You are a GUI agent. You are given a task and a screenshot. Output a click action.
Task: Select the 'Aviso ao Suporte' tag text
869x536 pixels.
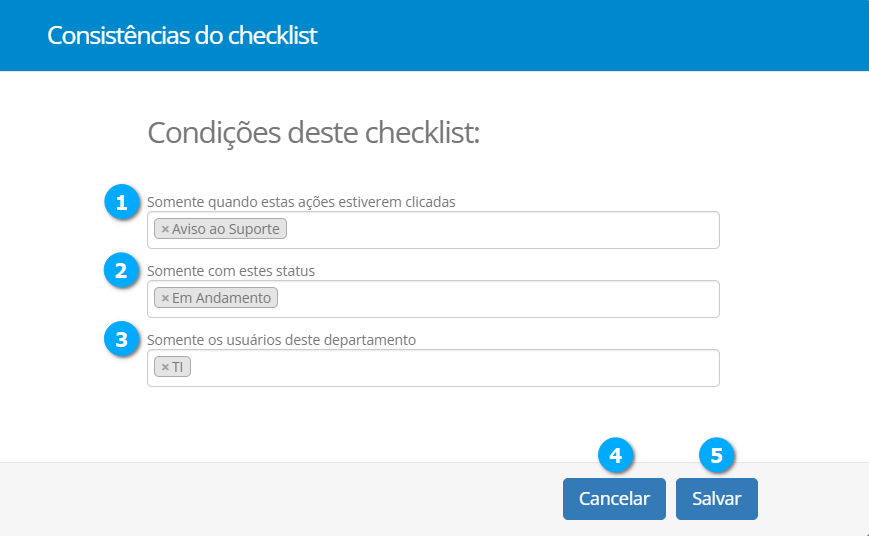[226, 230]
